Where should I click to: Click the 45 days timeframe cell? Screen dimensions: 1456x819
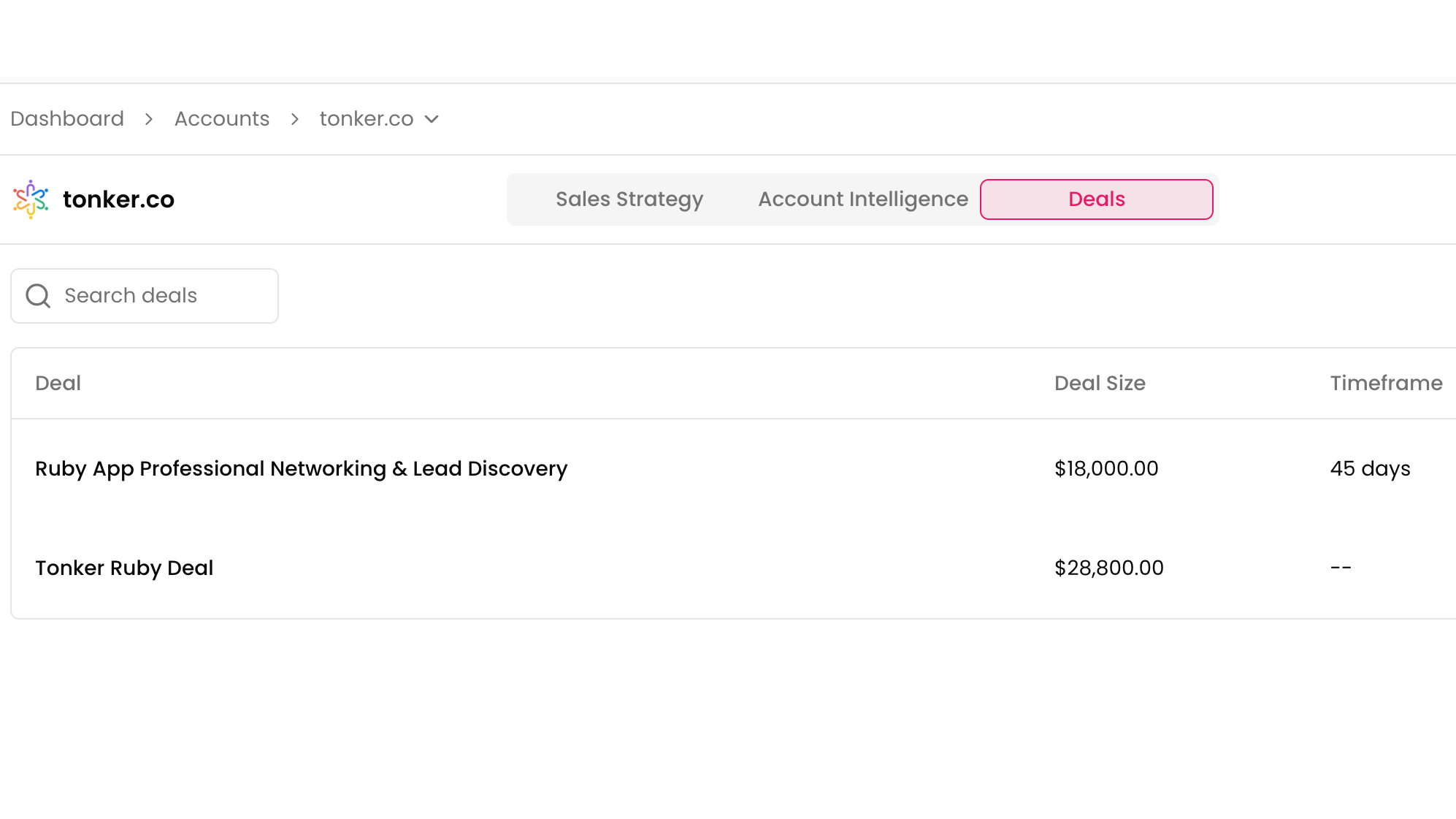pyautogui.click(x=1370, y=469)
